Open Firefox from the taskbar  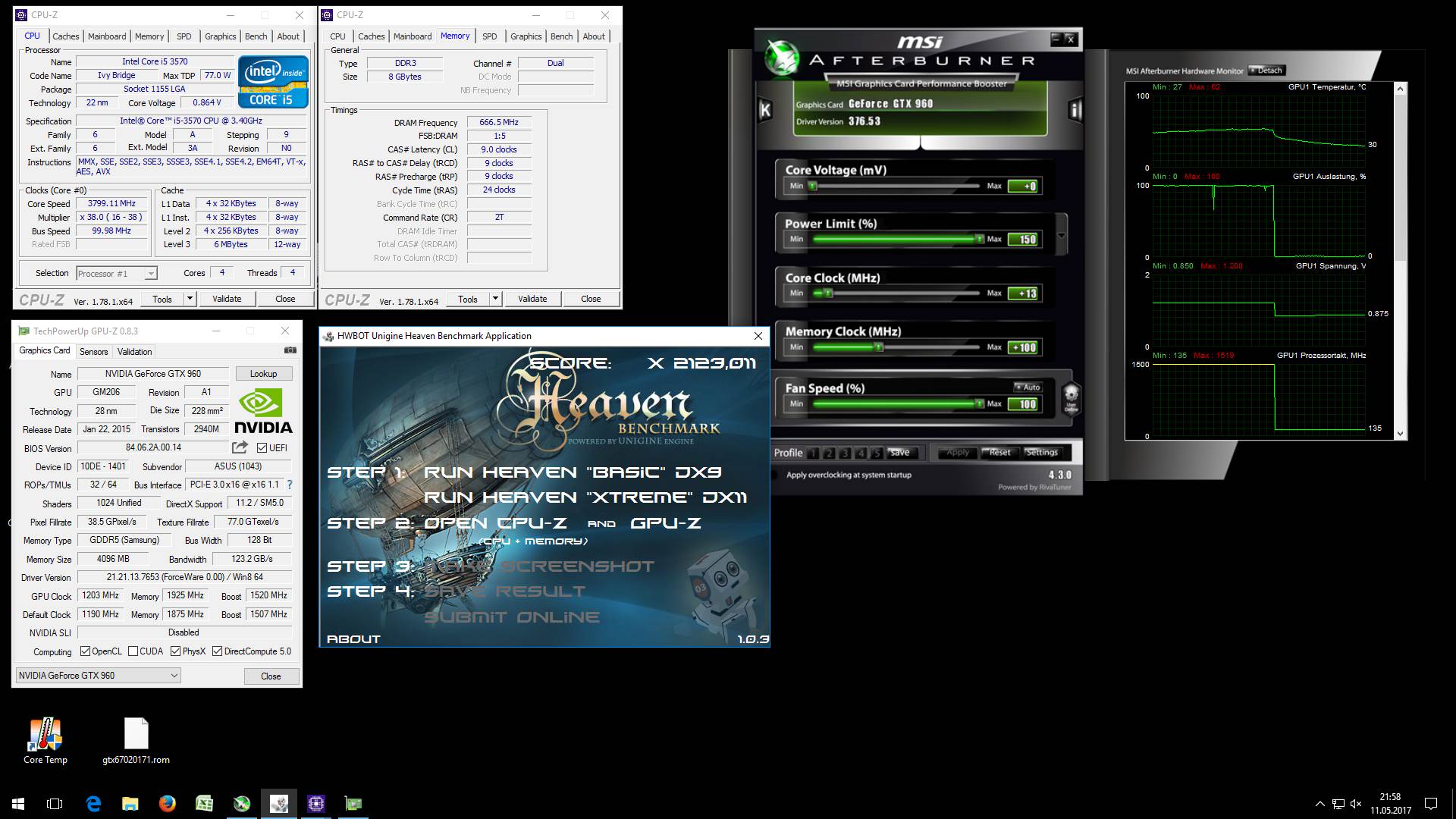click(x=168, y=804)
